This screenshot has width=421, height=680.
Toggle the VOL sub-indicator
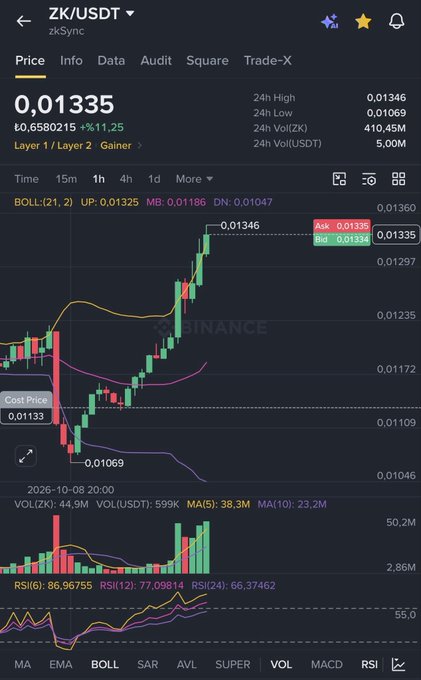tap(281, 664)
